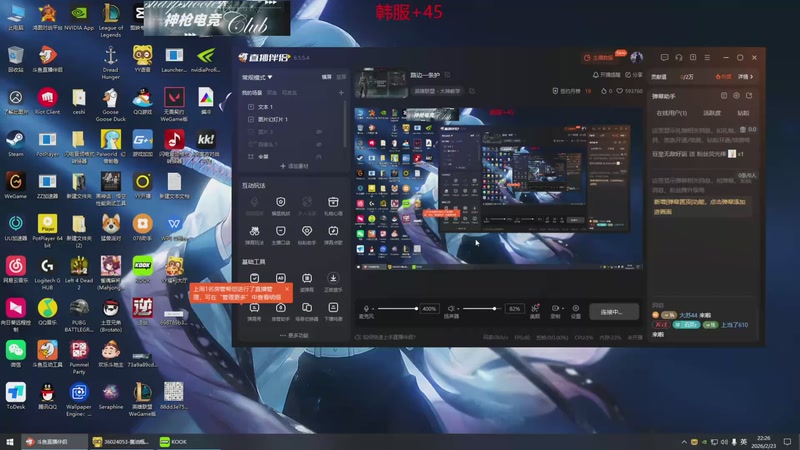Open the taskbar notification center icon
Image resolution: width=800 pixels, height=450 pixels.
(787, 442)
